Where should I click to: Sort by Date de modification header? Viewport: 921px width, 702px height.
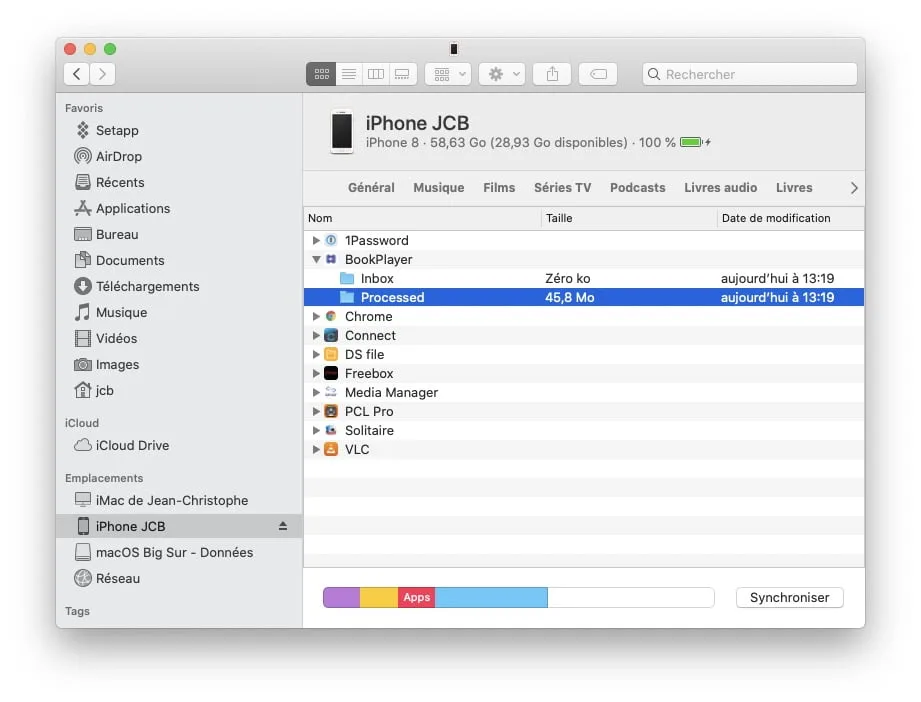(x=791, y=218)
